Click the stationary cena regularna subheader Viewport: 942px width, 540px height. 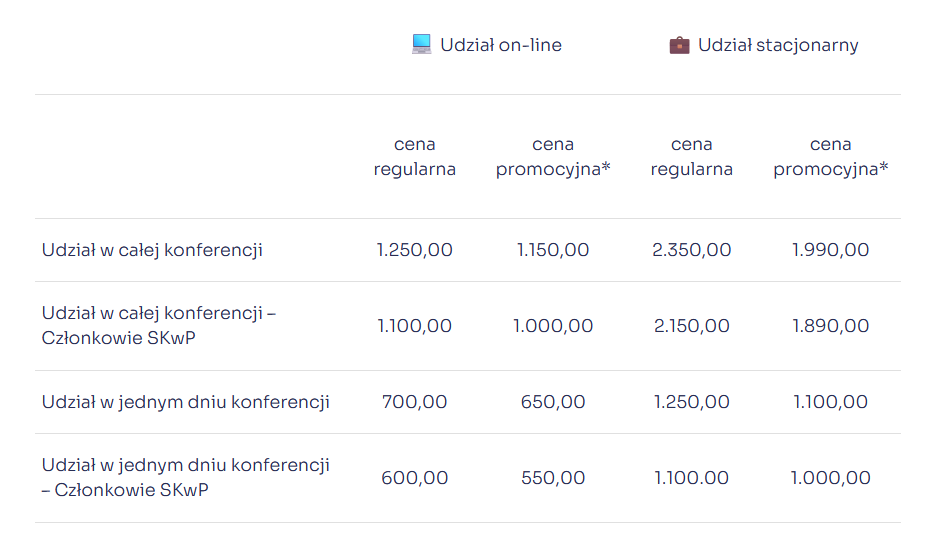(x=692, y=157)
